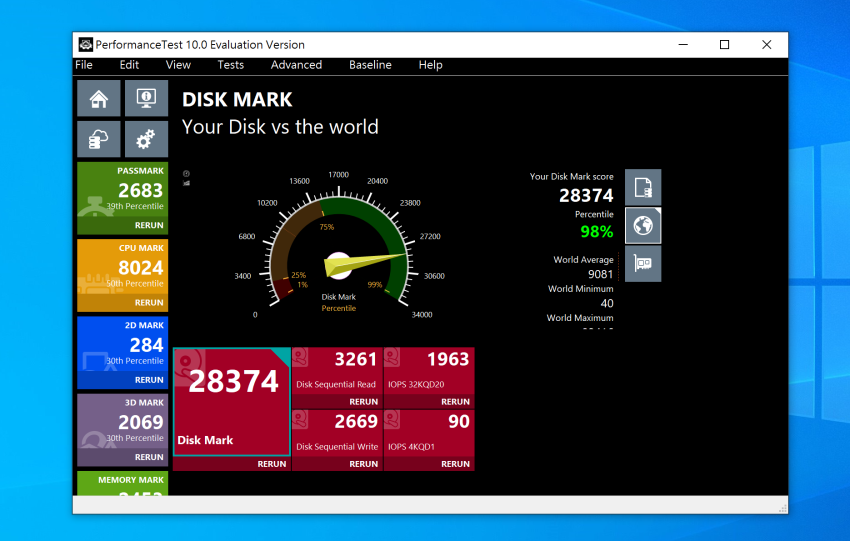This screenshot has width=850, height=541.
Task: Rerun the PassMark overall test
Action: [x=149, y=225]
